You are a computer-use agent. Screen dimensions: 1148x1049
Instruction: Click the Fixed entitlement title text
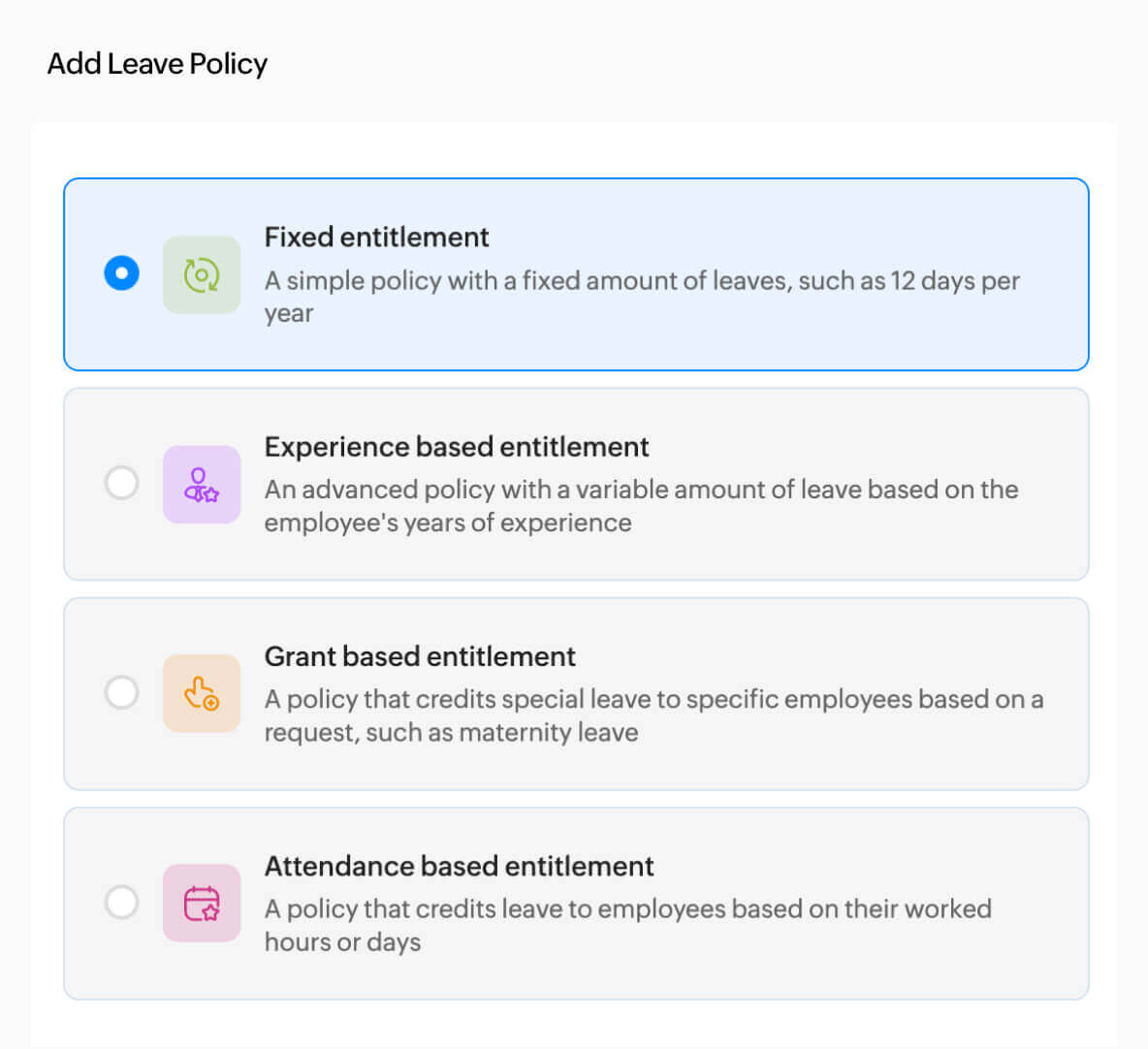376,238
